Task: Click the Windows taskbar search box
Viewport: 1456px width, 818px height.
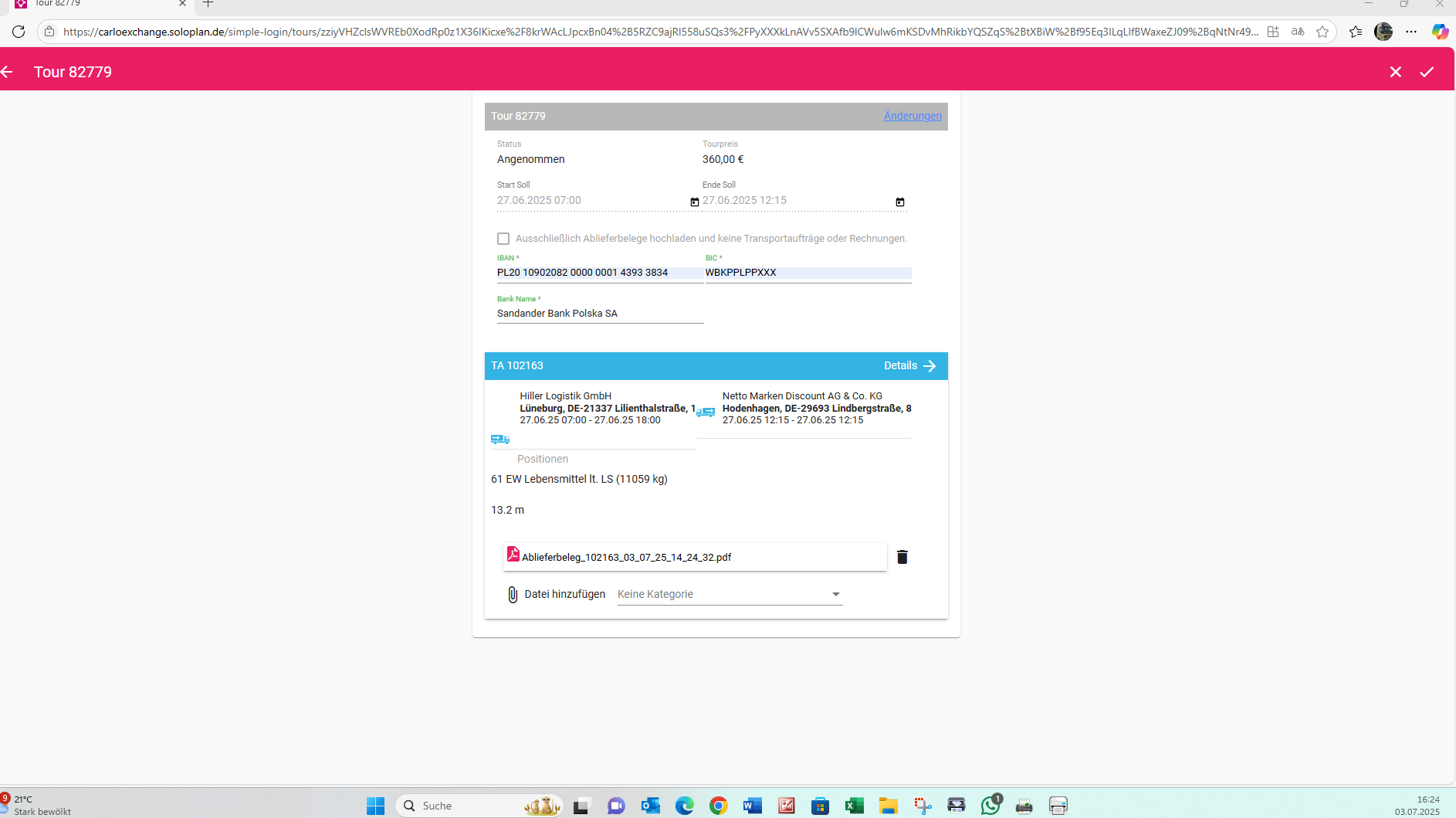Action: pyautogui.click(x=479, y=806)
